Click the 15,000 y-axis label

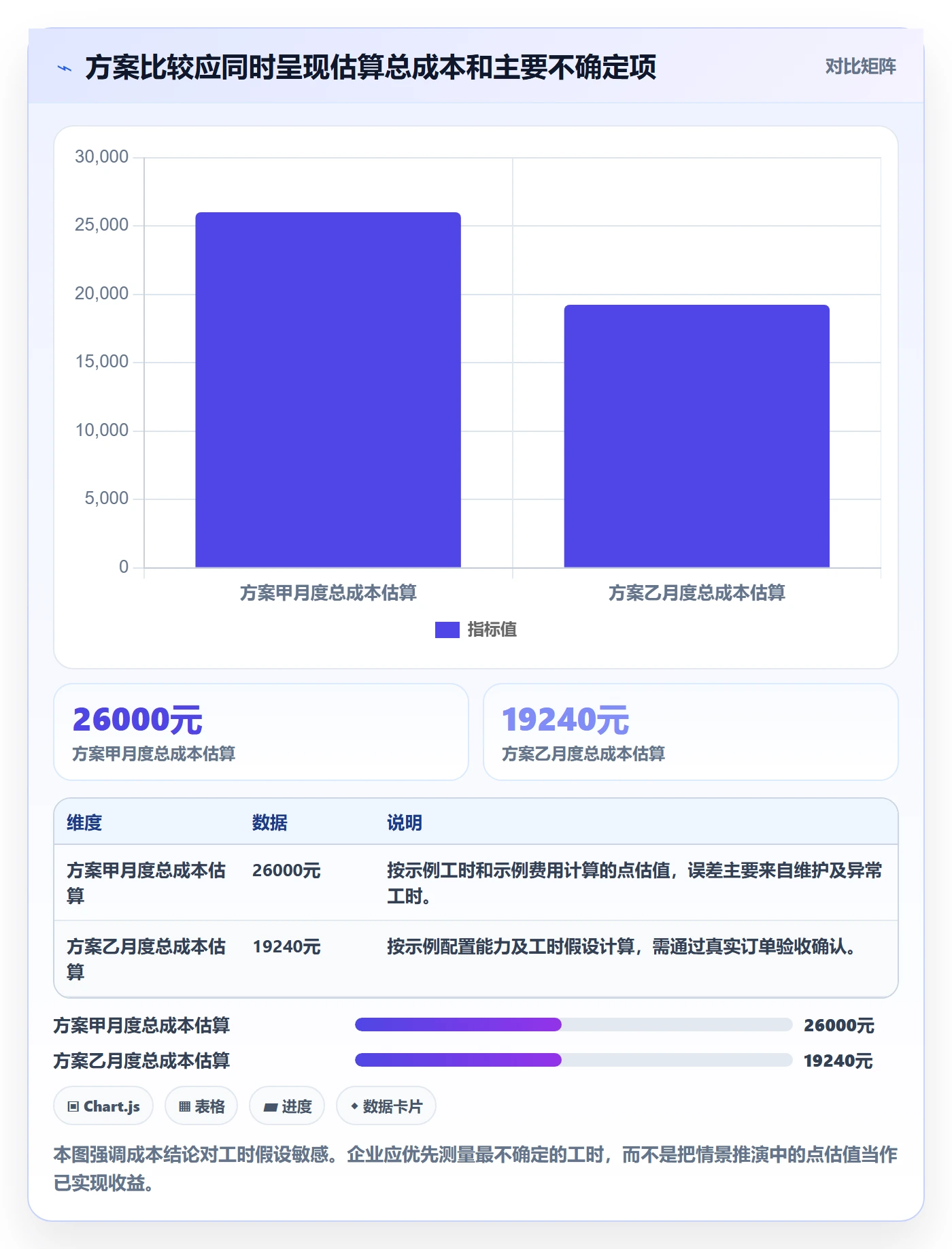[x=101, y=362]
